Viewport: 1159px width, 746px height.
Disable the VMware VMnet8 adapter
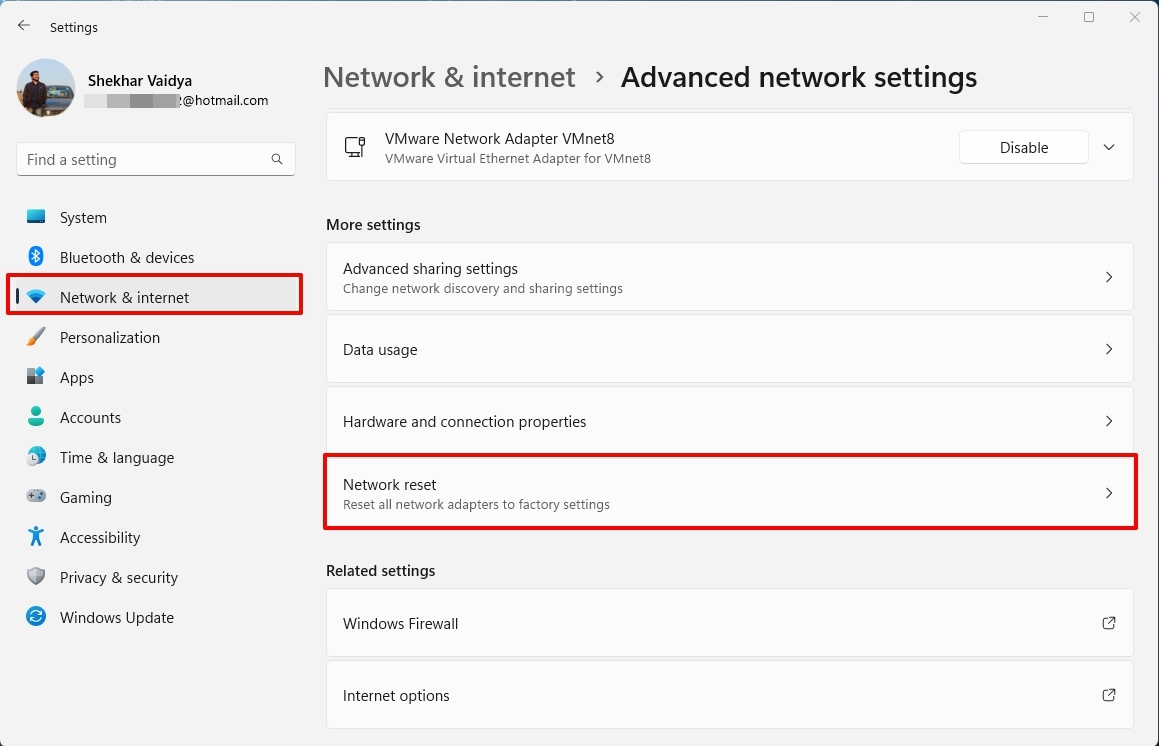click(1024, 147)
